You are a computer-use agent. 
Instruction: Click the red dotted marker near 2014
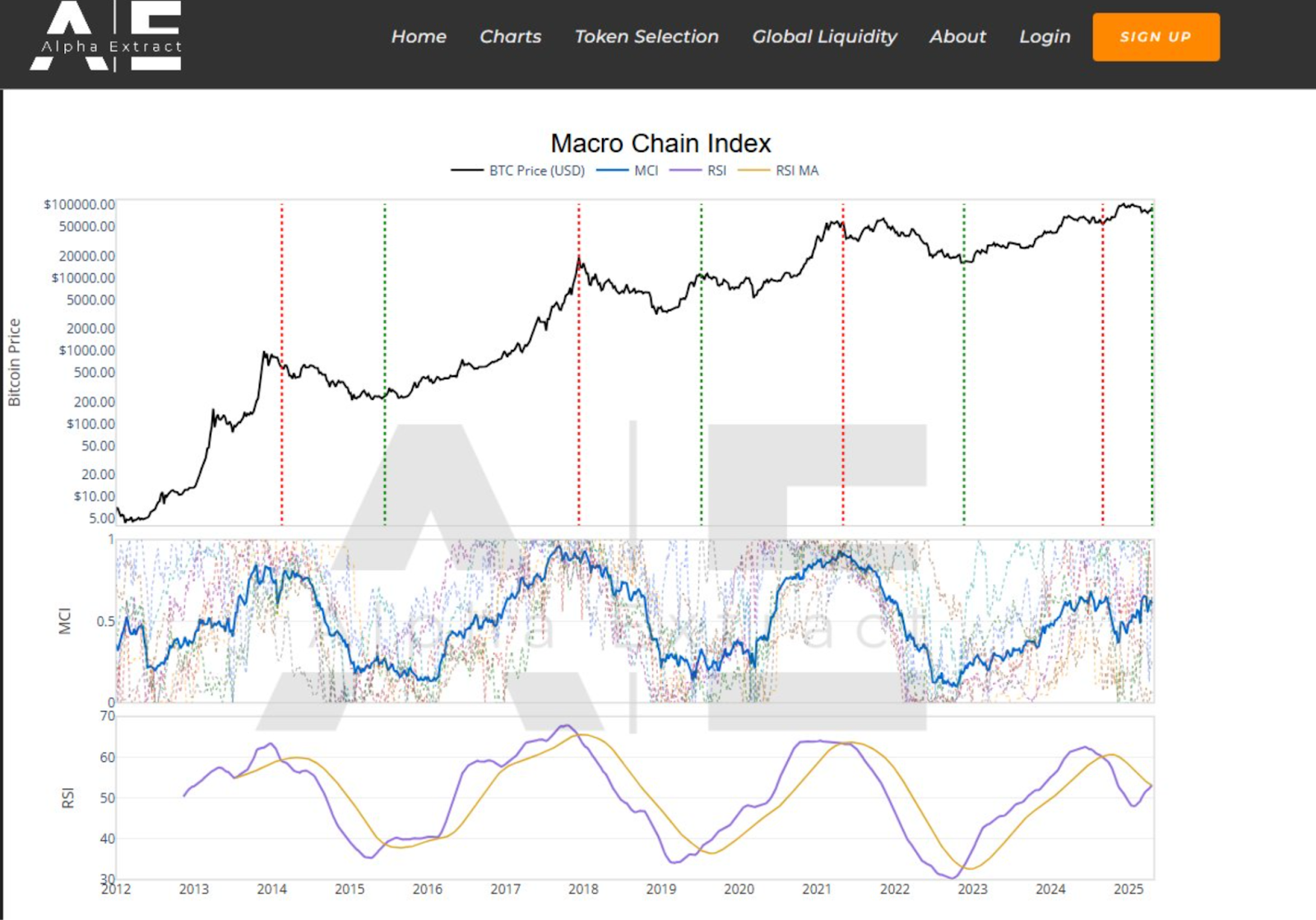click(281, 364)
